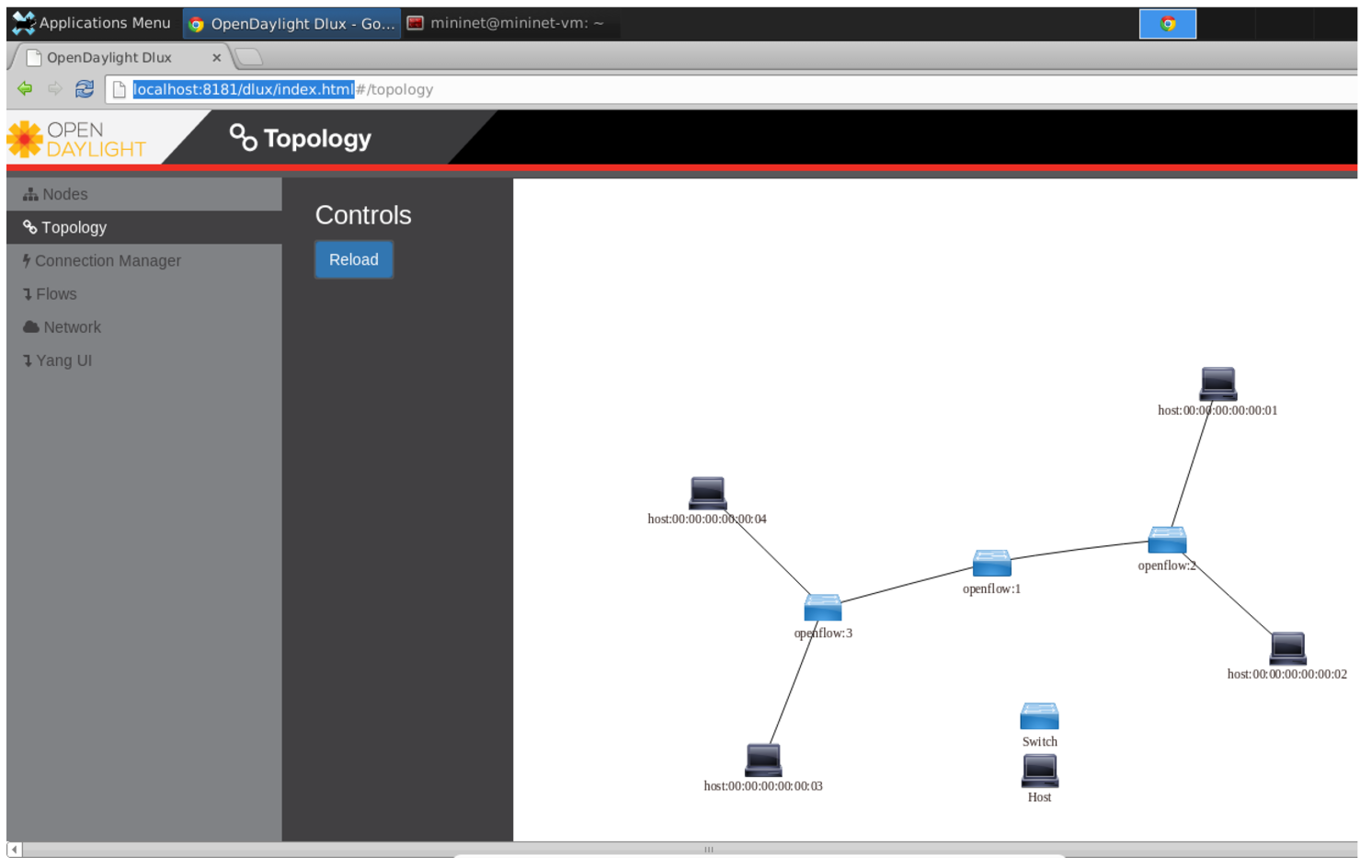Switch to mininet@mininet-vm terminal in taskbar
The height and width of the screenshot is (868, 1372).
coord(511,23)
